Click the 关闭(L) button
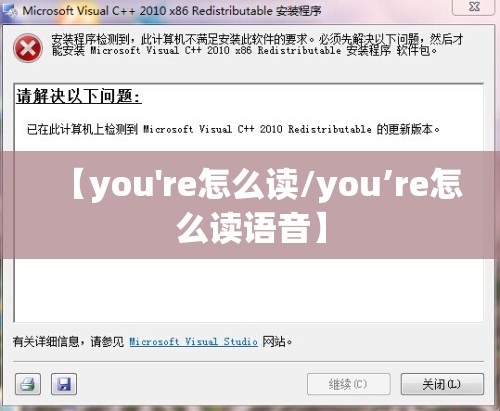This screenshot has height=411, width=500. 442,384
